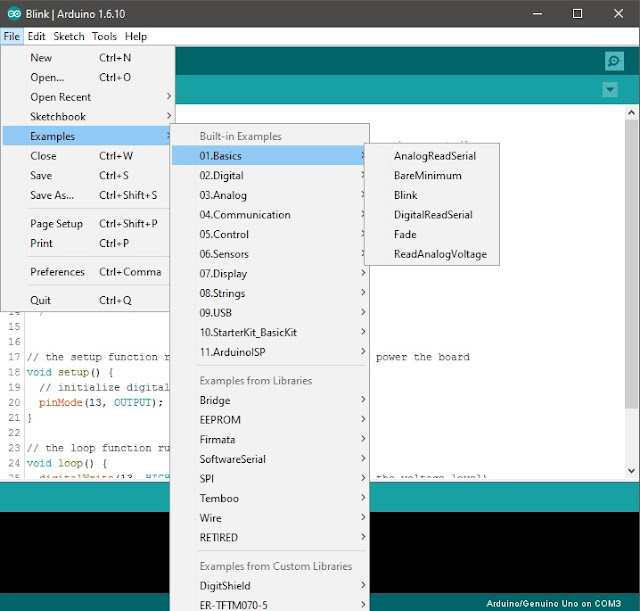Open Preferences from File menu
Screen dimensions: 640x611
pos(86,271)
